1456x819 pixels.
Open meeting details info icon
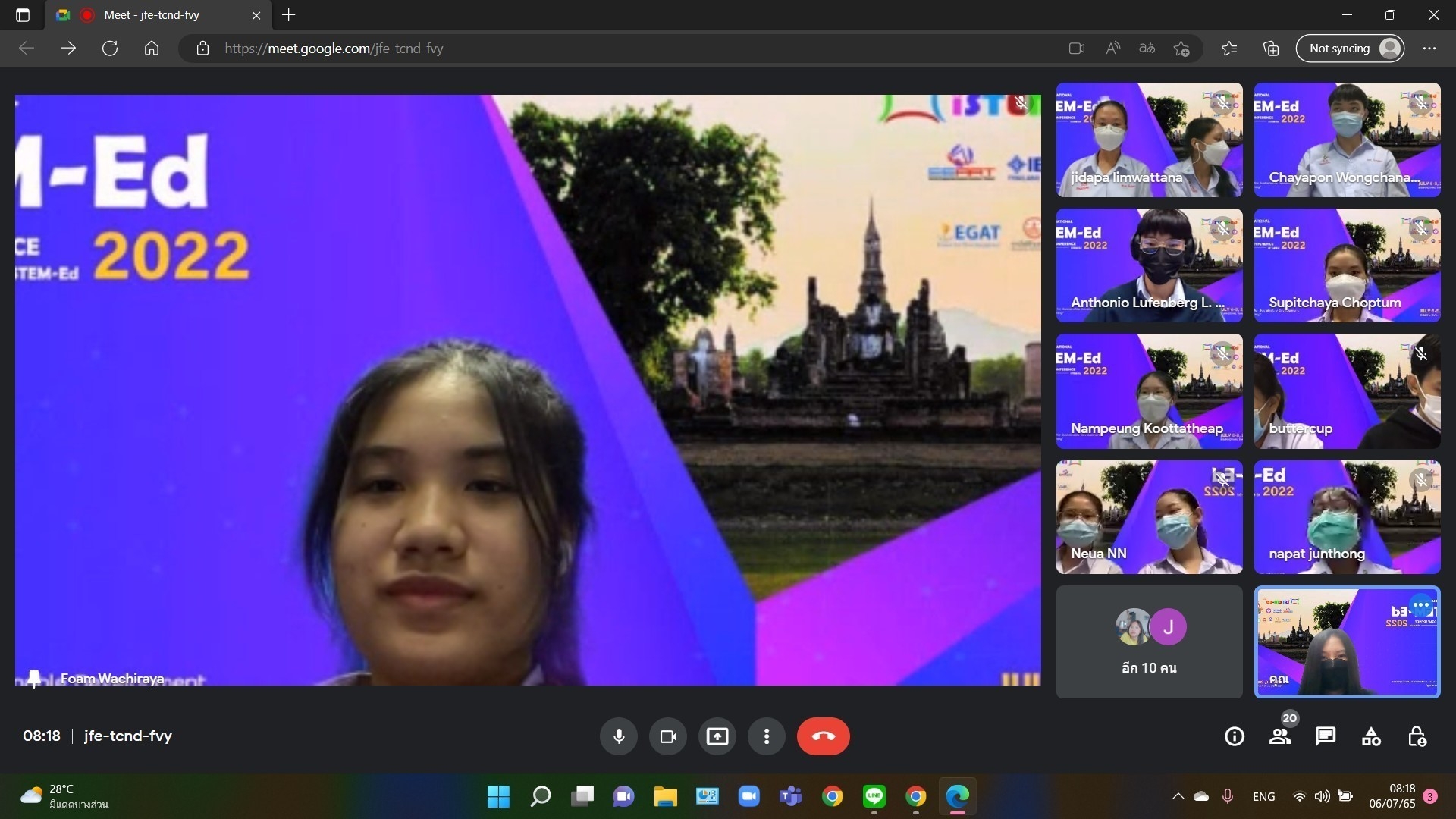coord(1235,736)
